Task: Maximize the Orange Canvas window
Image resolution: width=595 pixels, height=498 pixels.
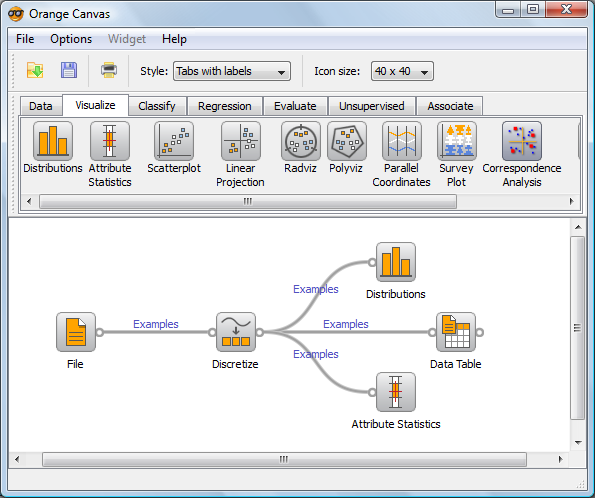Action: (x=533, y=10)
